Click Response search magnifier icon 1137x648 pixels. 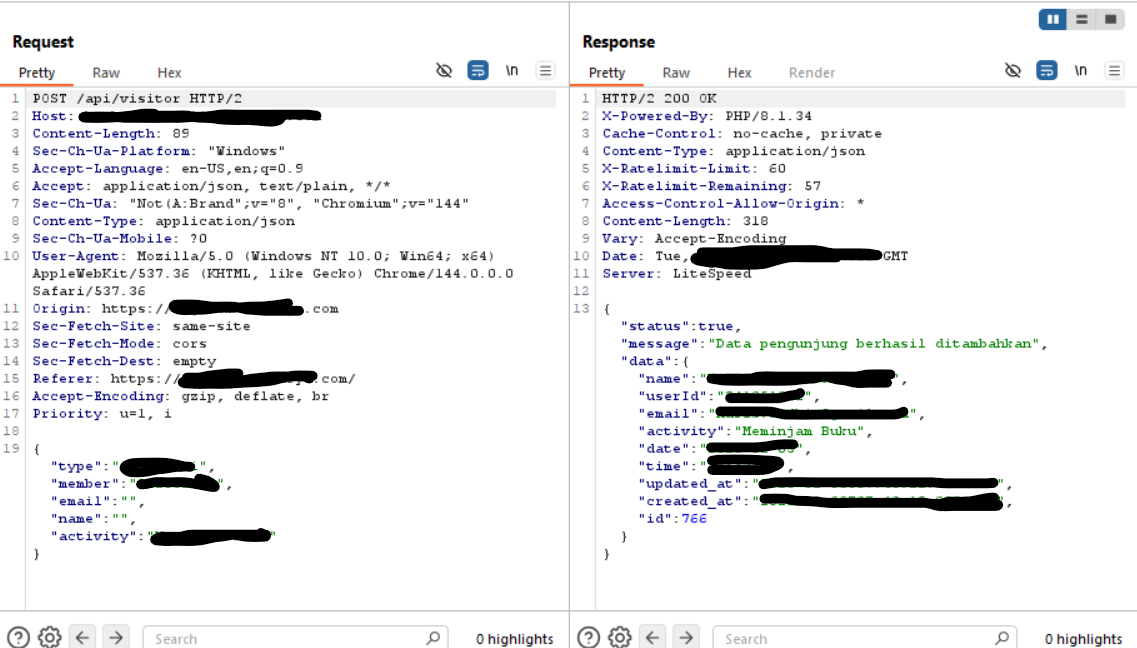click(x=1002, y=638)
